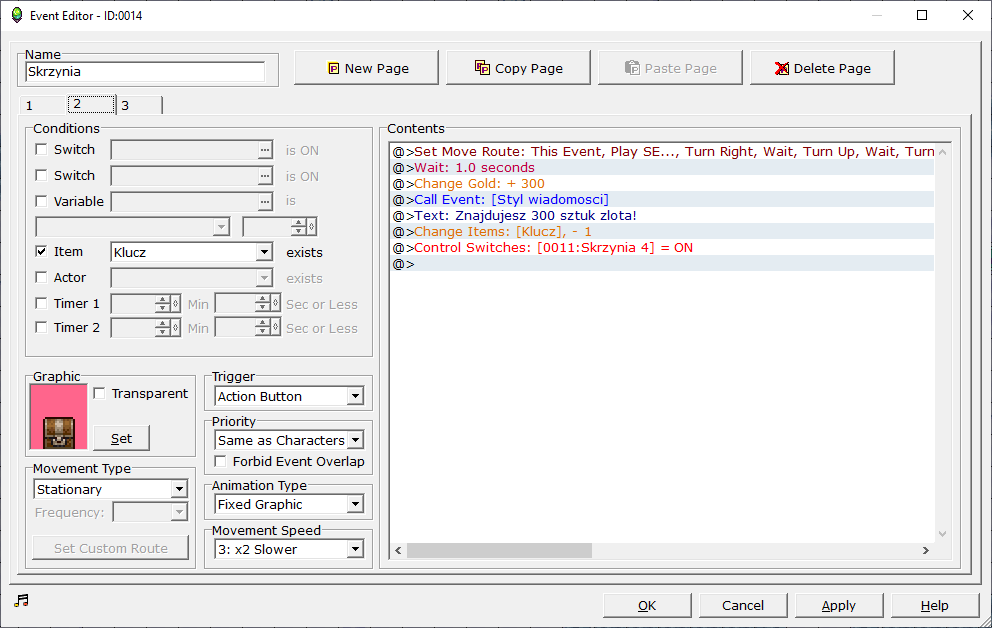Open the Movement Speed dropdown
Viewport: 992px width, 628px height.
354,549
